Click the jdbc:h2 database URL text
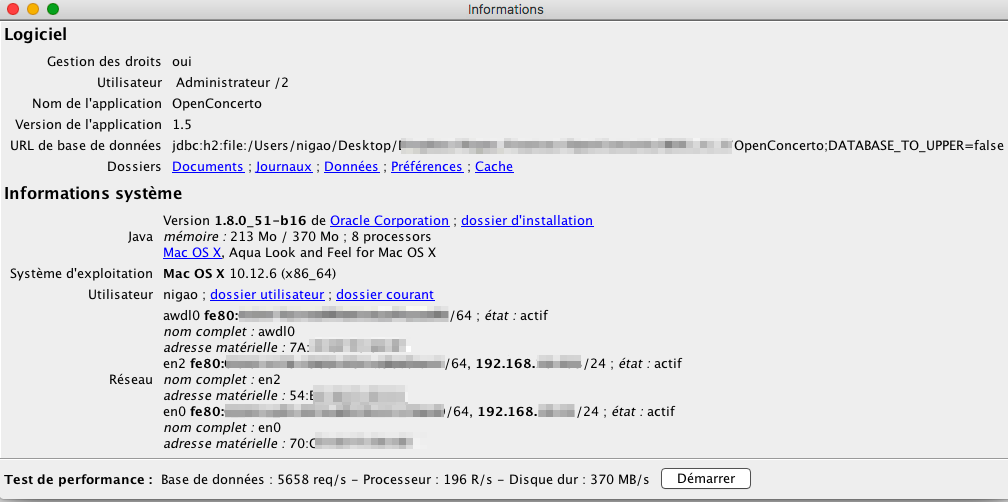This screenshot has width=1008, height=502. pyautogui.click(x=588, y=145)
